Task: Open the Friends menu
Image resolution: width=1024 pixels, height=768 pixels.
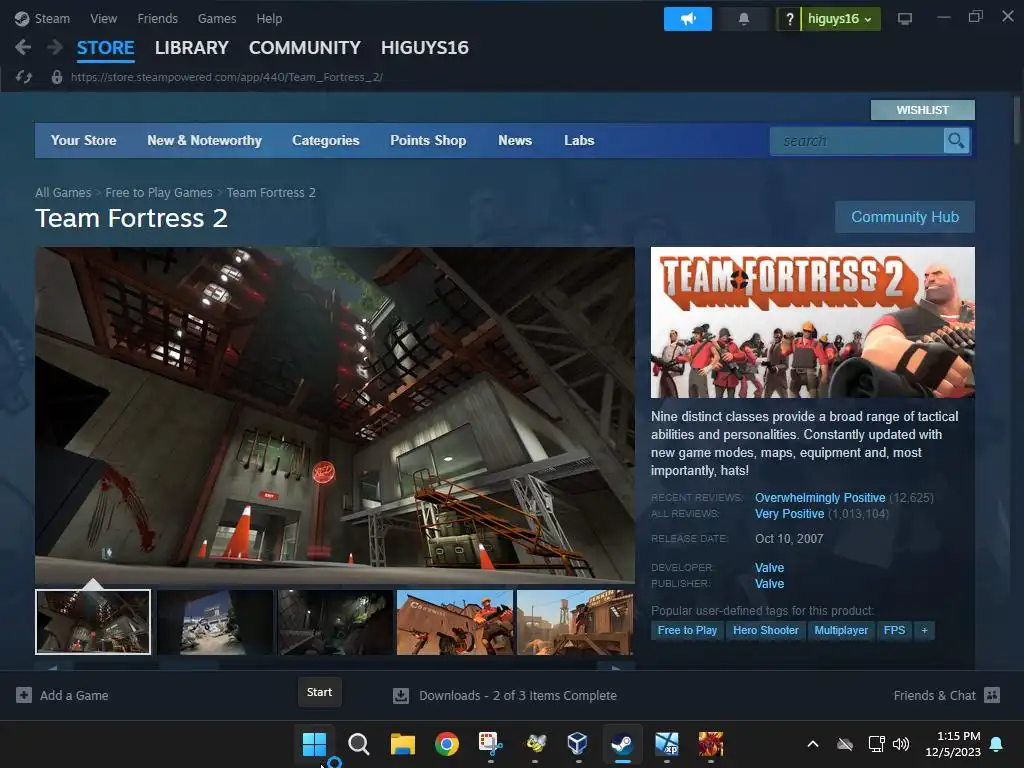Action: point(157,18)
